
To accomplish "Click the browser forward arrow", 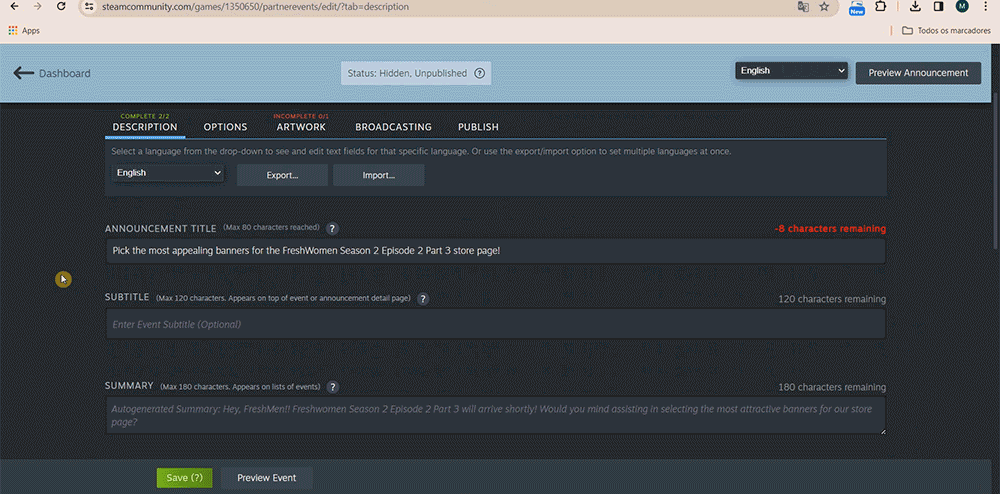I will point(38,6).
